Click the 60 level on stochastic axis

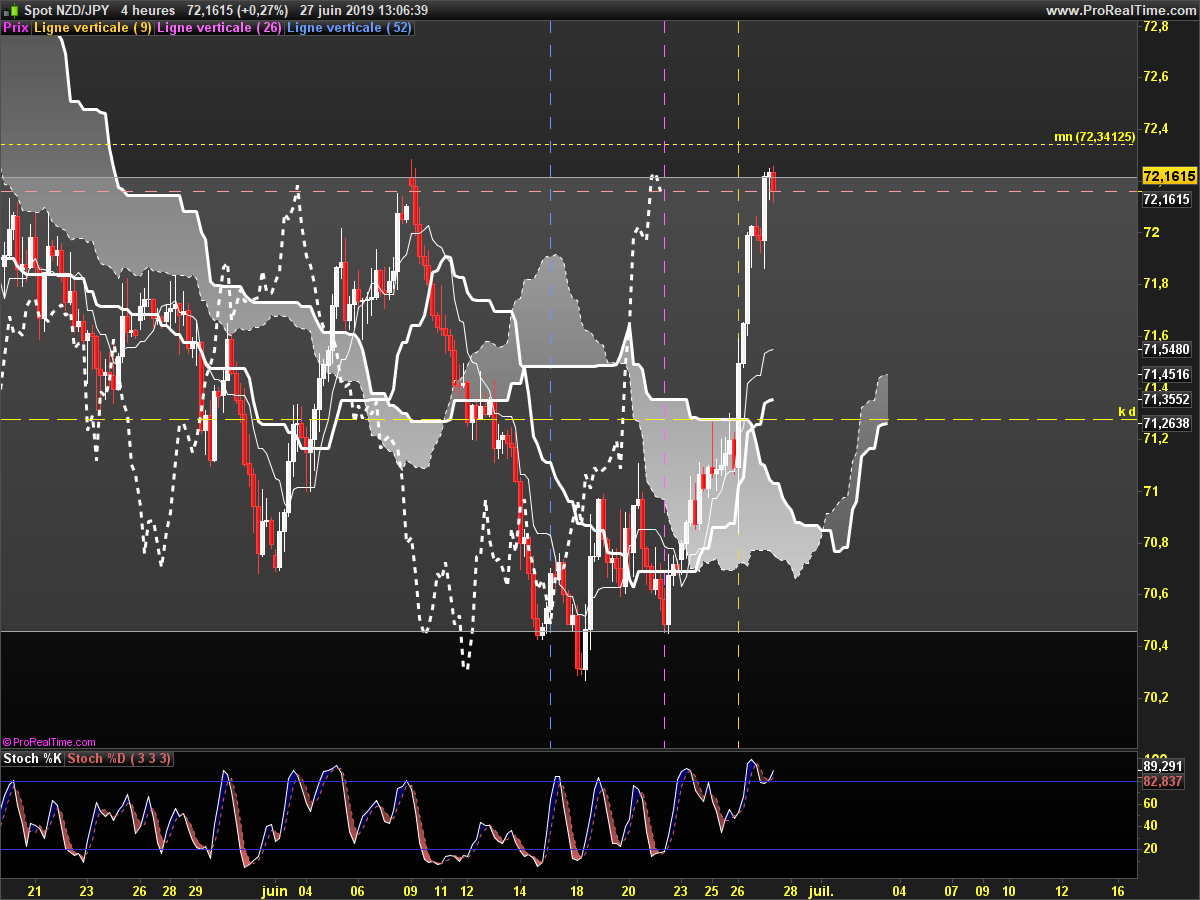point(1150,803)
